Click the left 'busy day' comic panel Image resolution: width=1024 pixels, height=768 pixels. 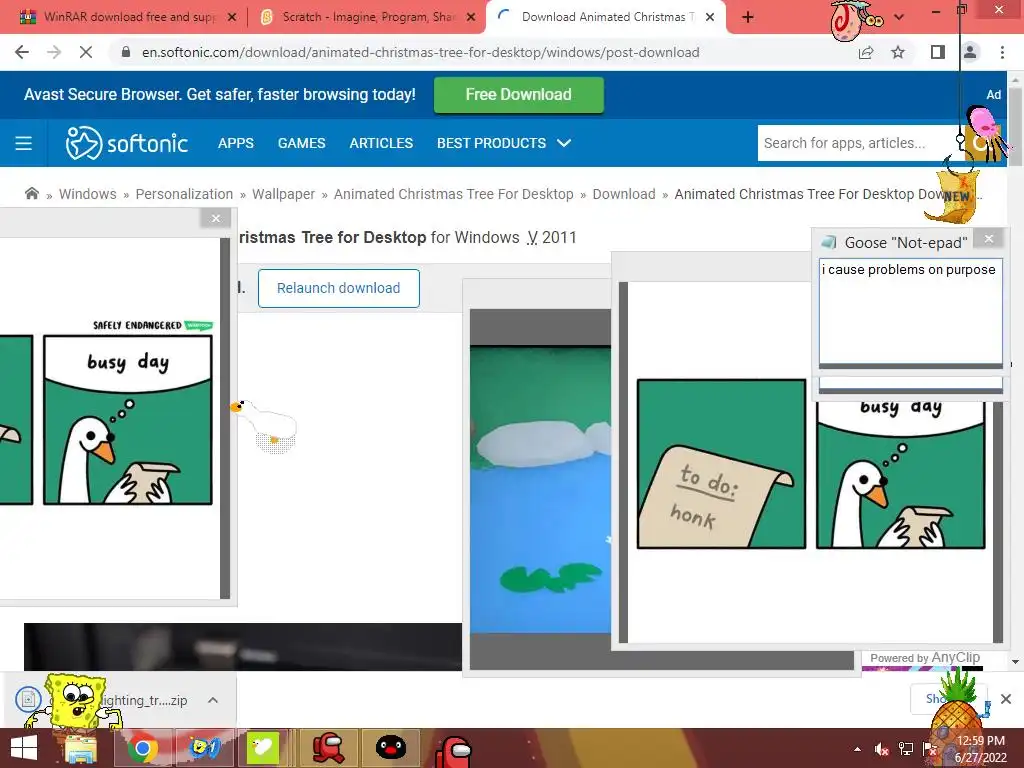128,419
